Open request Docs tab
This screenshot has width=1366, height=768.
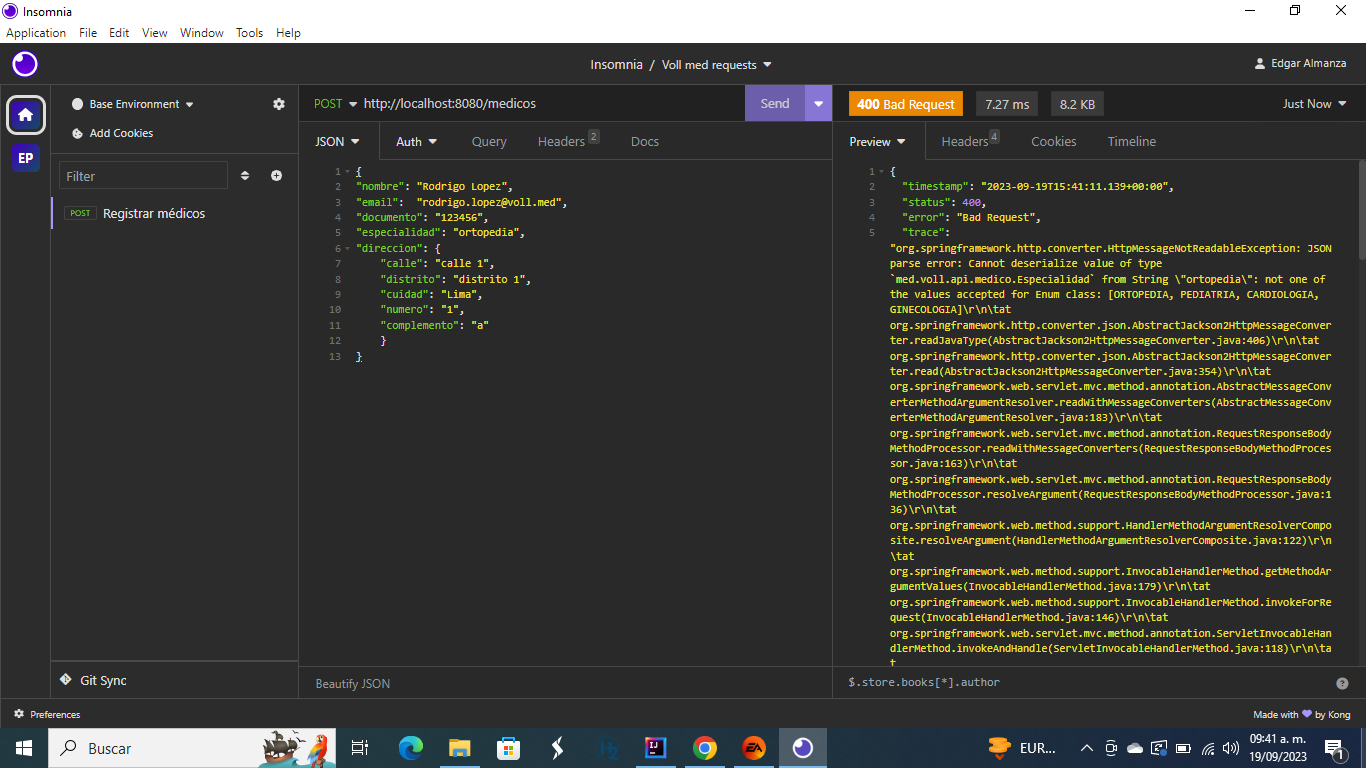645,141
